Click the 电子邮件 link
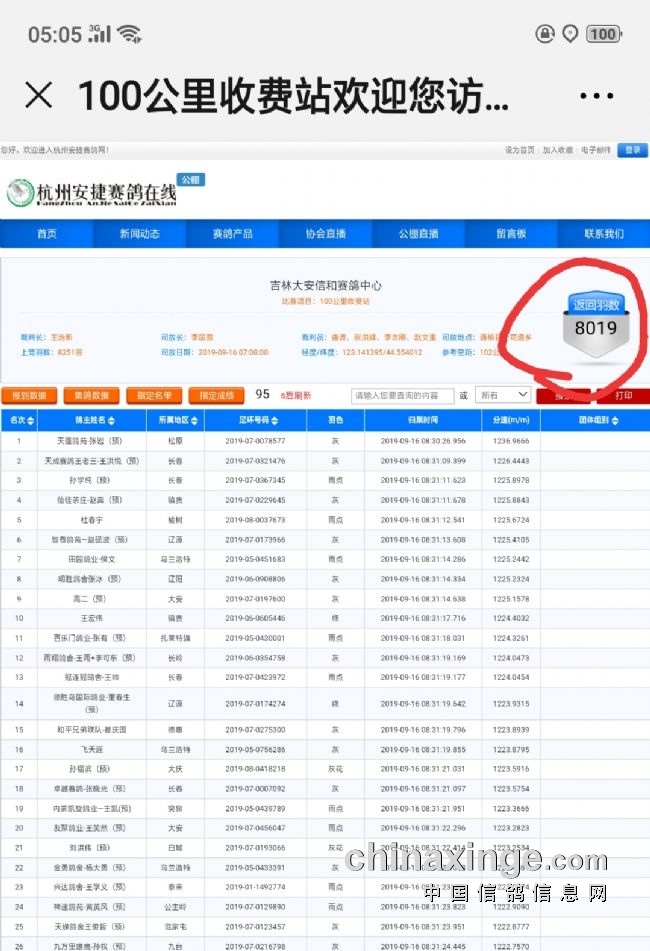This screenshot has height=951, width=650. pos(595,150)
